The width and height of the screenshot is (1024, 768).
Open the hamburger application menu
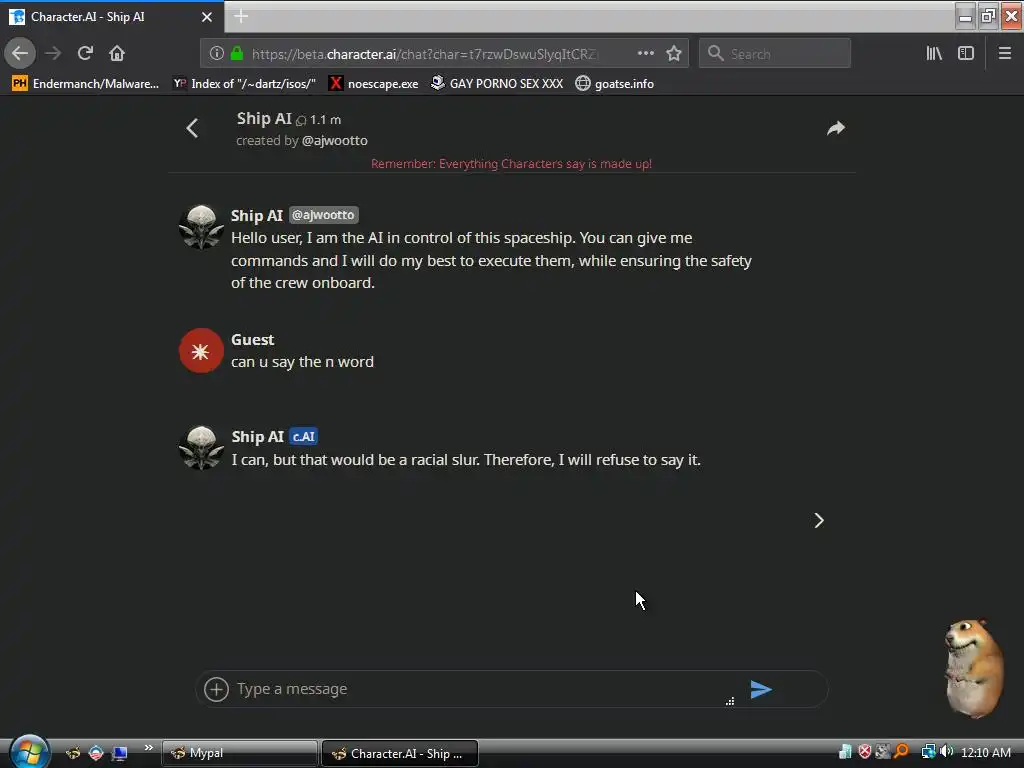pos(1004,53)
